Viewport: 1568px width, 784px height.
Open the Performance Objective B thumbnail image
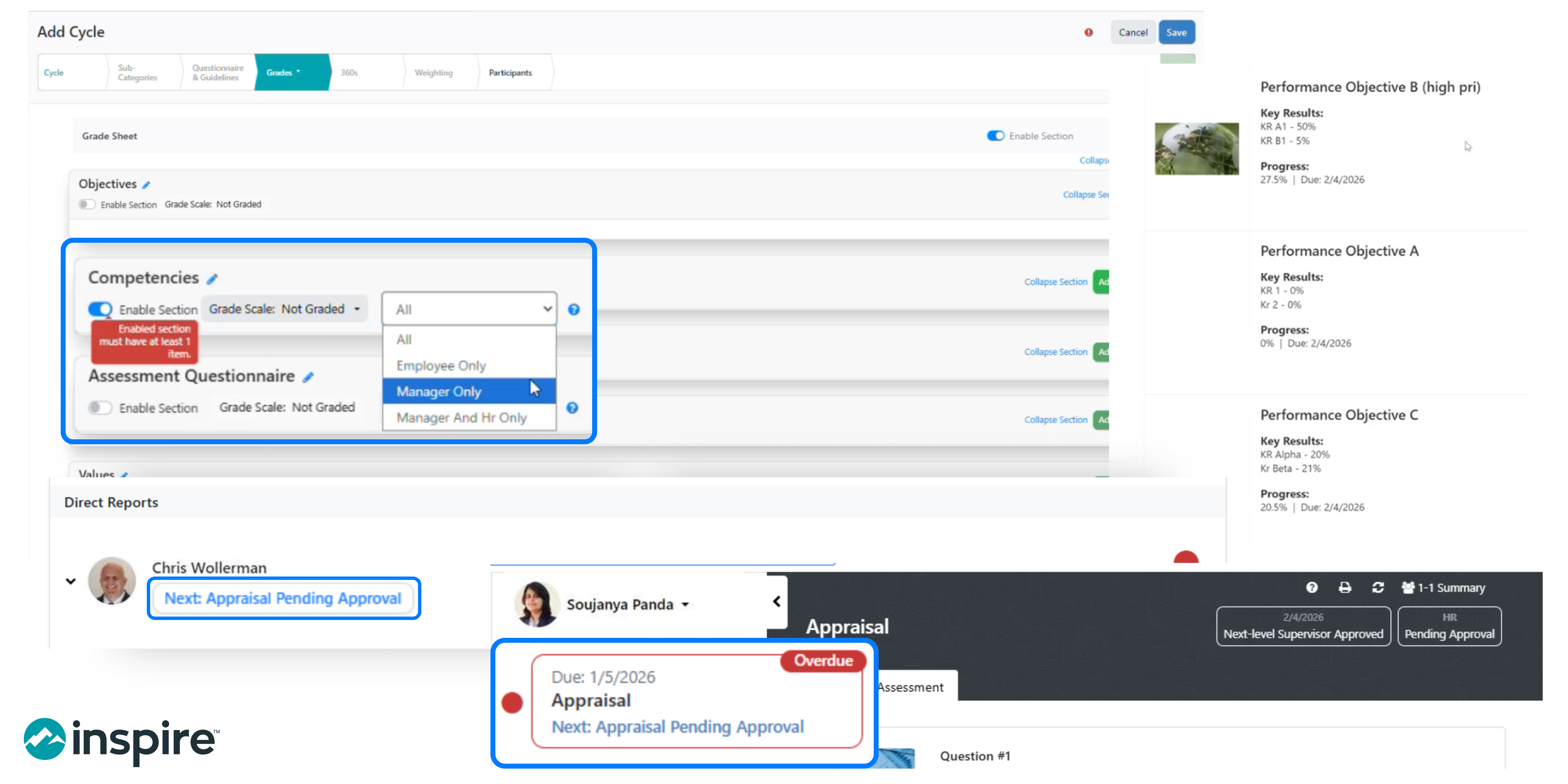pos(1197,149)
